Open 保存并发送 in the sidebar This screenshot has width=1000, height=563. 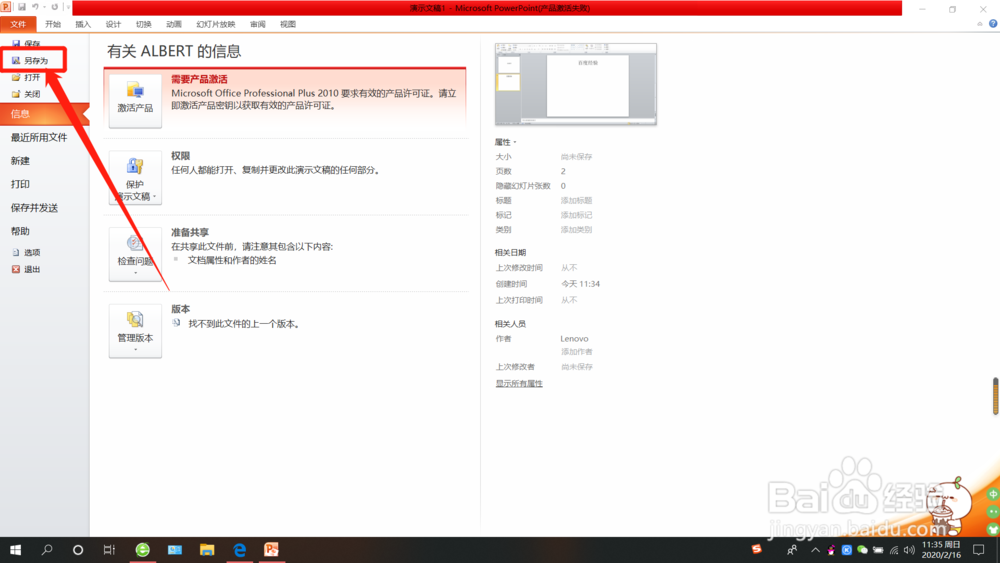pyautogui.click(x=34, y=208)
